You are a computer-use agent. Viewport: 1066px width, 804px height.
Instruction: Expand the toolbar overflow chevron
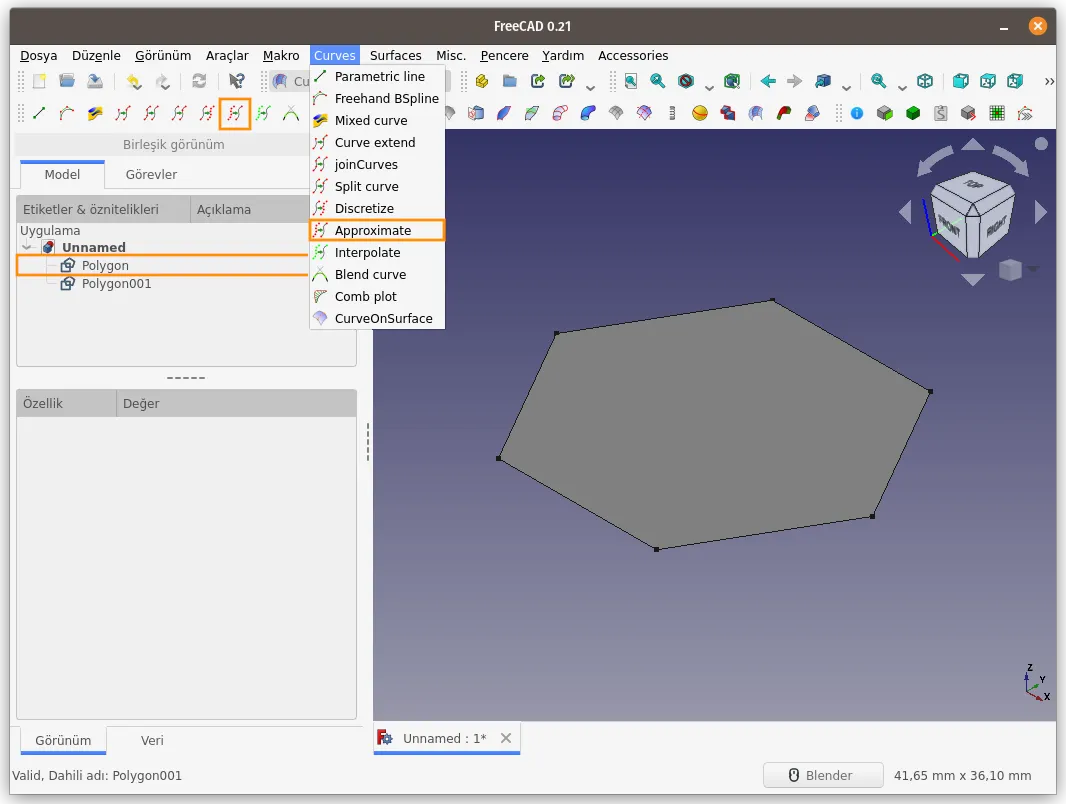1049,82
